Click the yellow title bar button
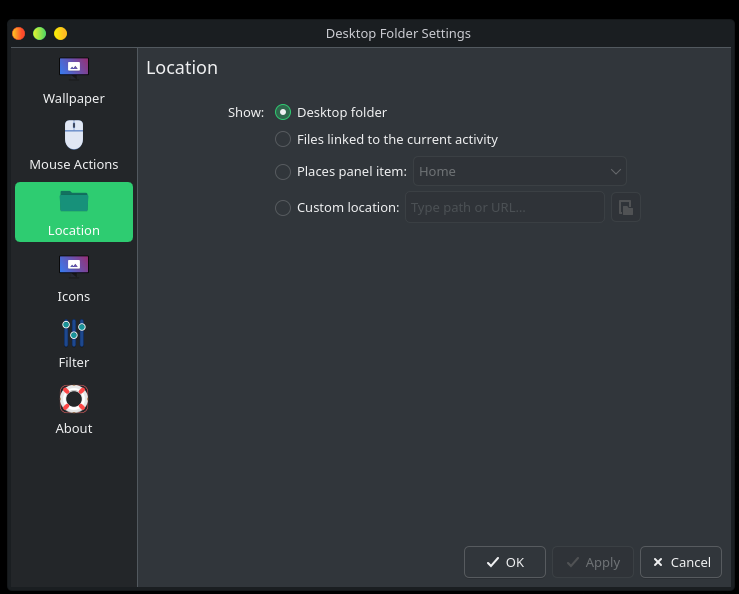This screenshot has width=739, height=594. [60, 33]
